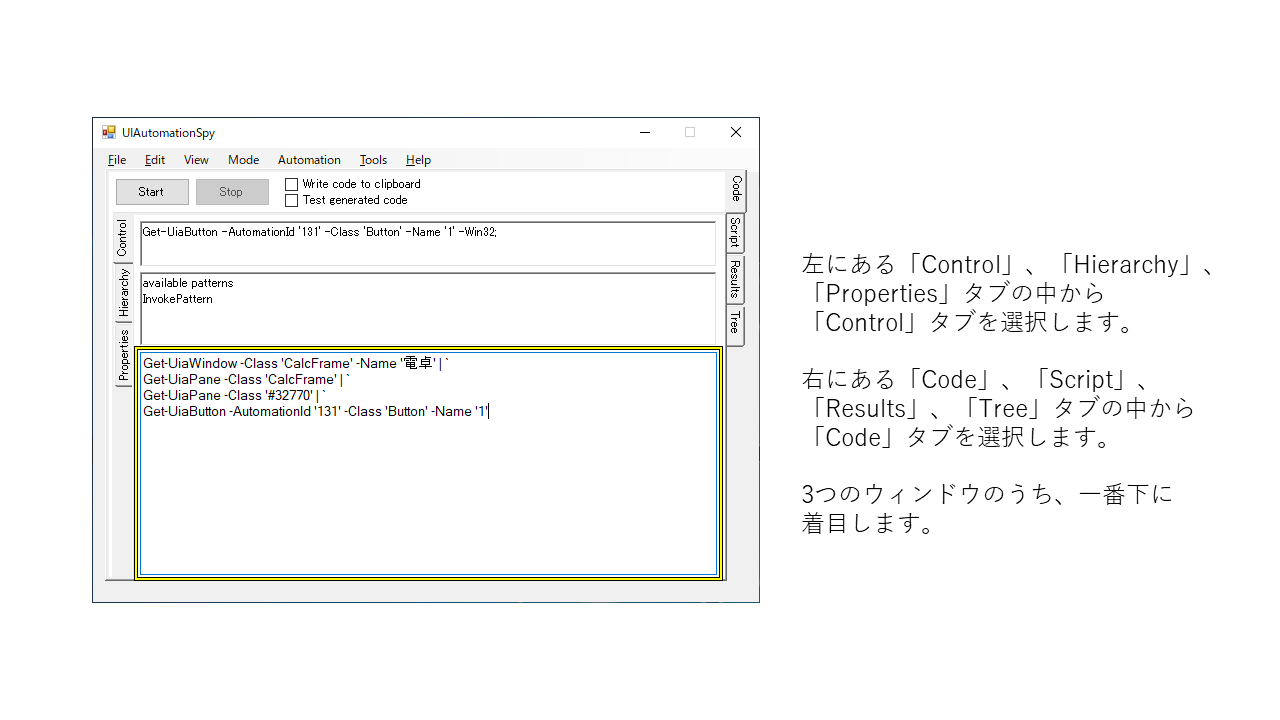
Task: Click the Get-UiaPane -Class '#32770' line
Action: tap(235, 395)
